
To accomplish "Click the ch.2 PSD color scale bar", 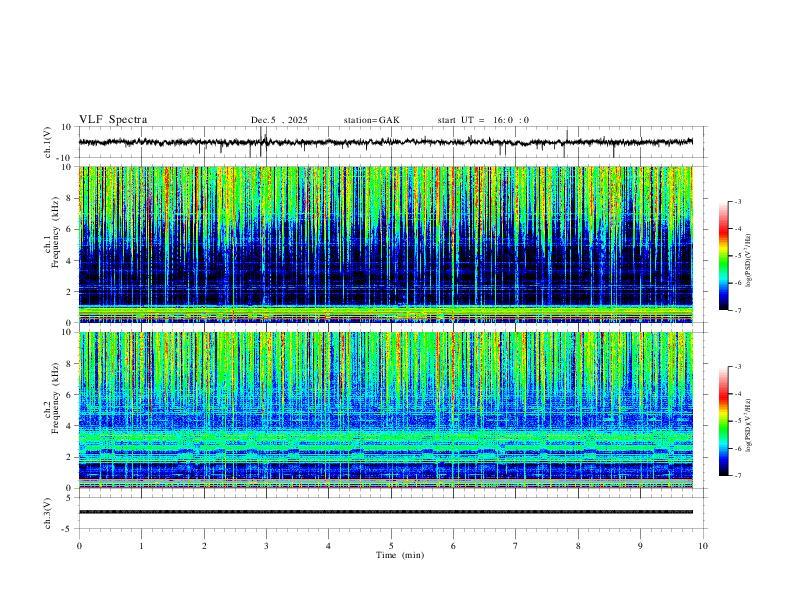I will coord(724,421).
